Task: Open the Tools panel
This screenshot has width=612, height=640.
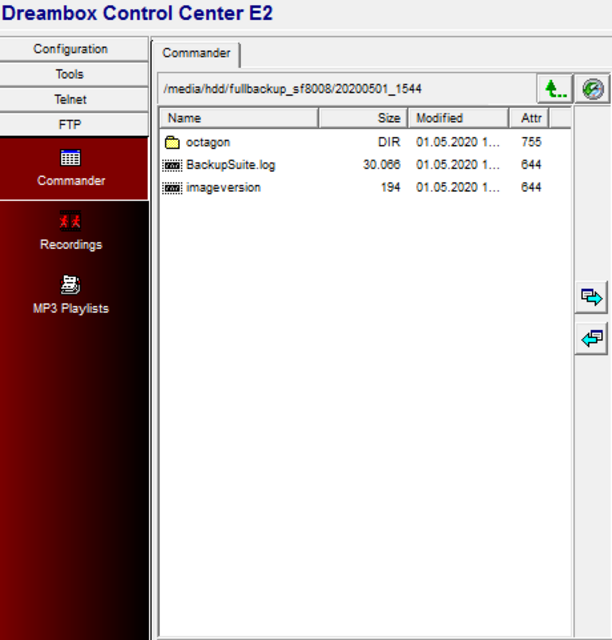Action: [x=74, y=74]
